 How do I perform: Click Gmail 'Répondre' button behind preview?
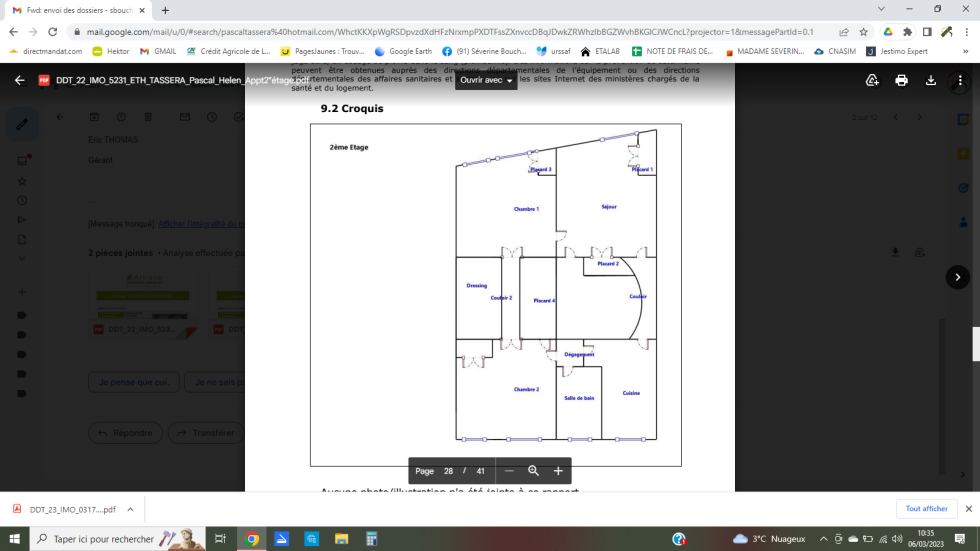point(126,433)
